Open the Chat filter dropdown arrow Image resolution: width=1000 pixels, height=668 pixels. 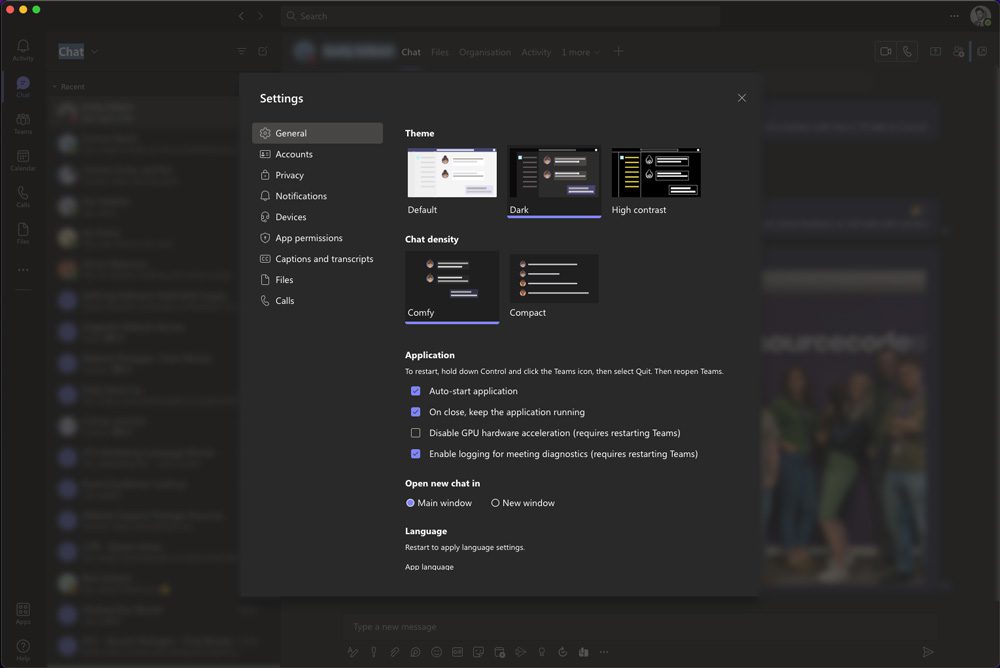pyautogui.click(x=94, y=51)
